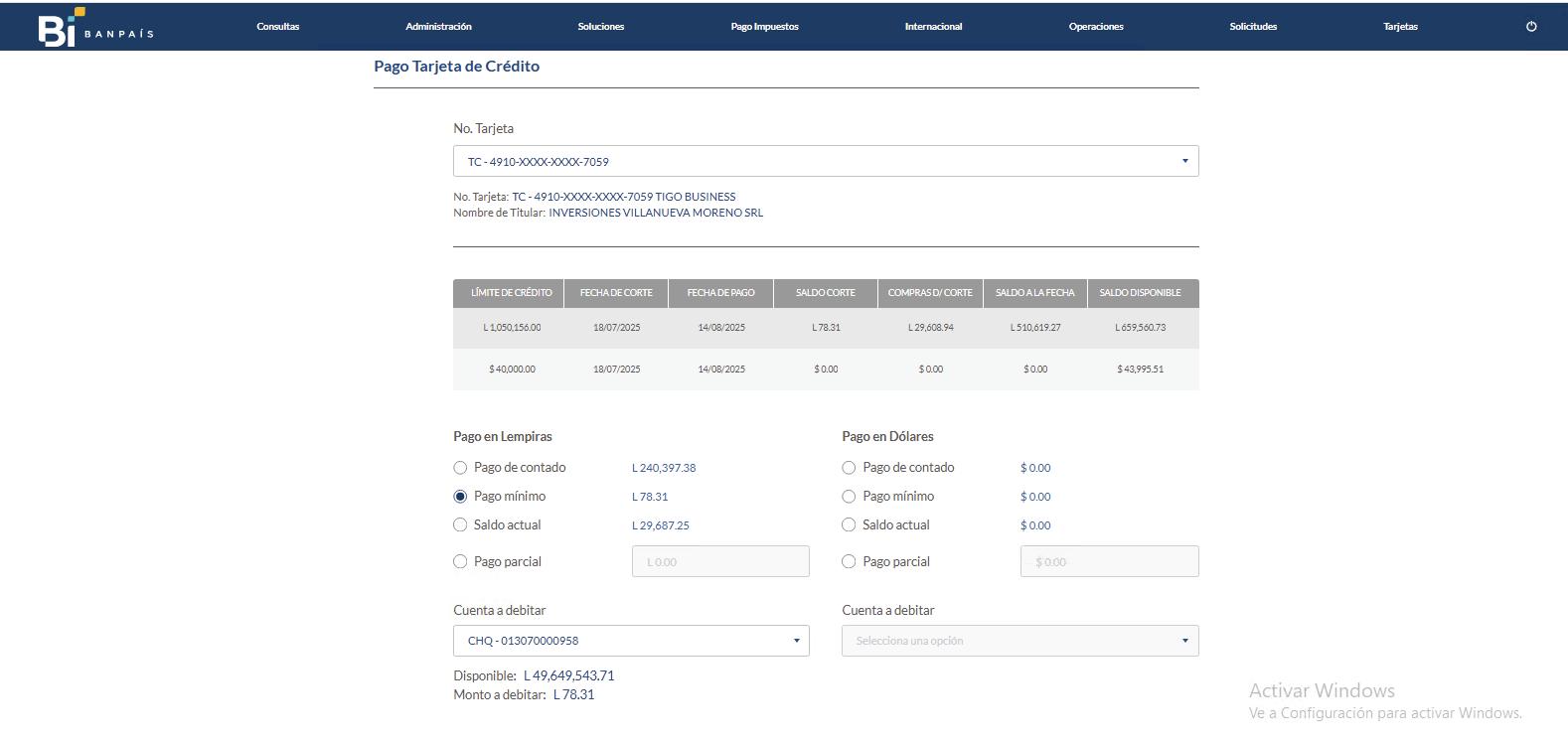Open the Dólares Cuenta a debitar dropdown
This screenshot has height=744, width=1568.
[1020, 641]
